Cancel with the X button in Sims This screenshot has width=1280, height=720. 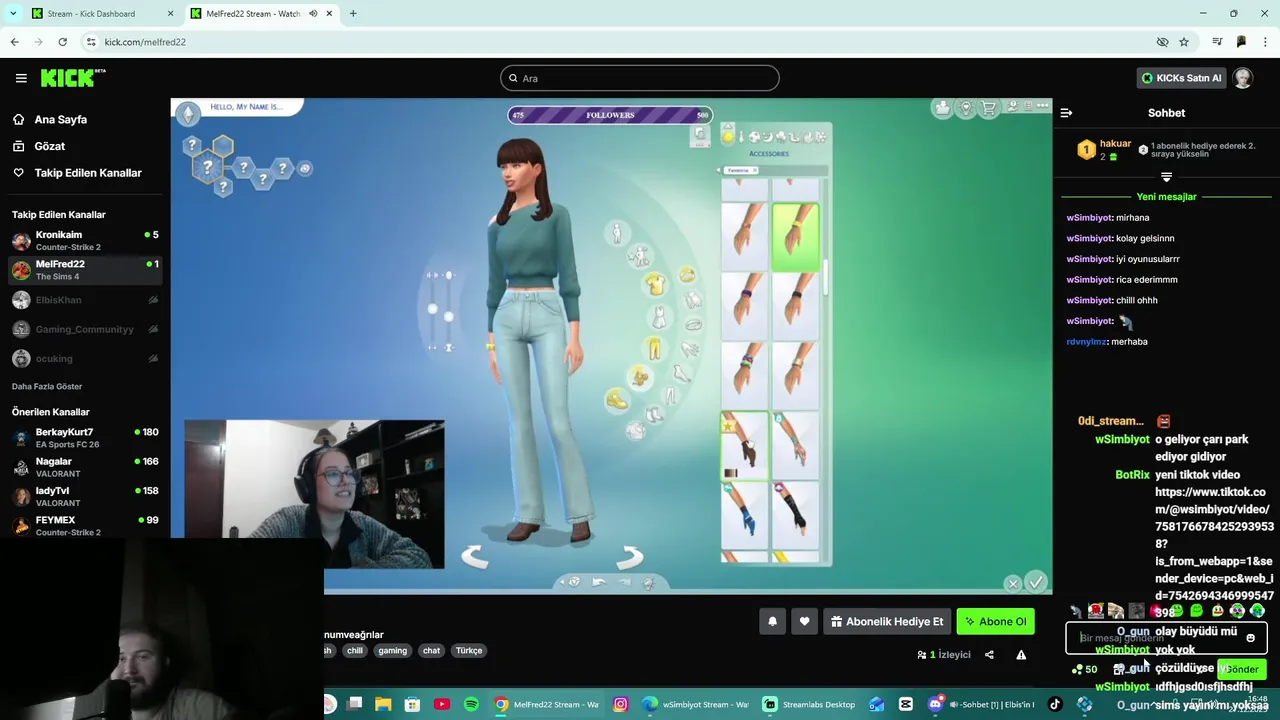[1013, 583]
